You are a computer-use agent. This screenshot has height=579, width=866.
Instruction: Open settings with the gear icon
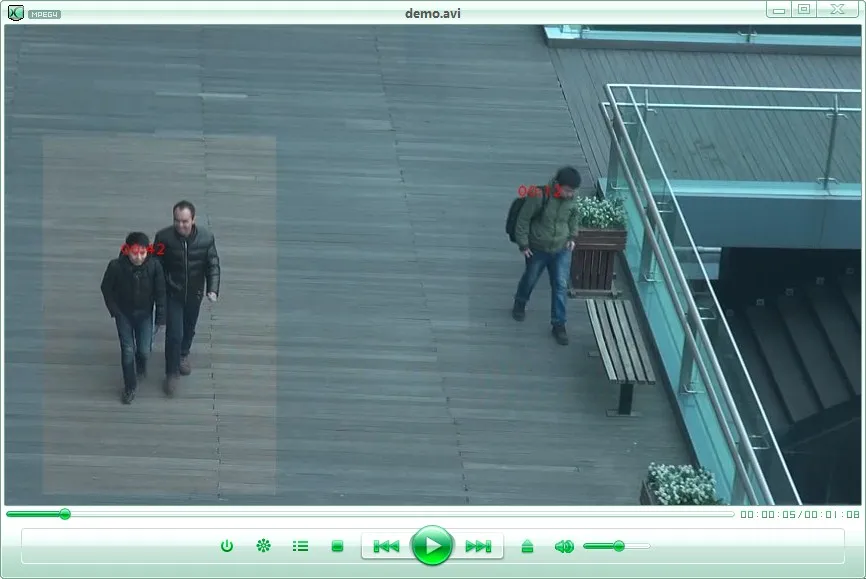coord(263,546)
